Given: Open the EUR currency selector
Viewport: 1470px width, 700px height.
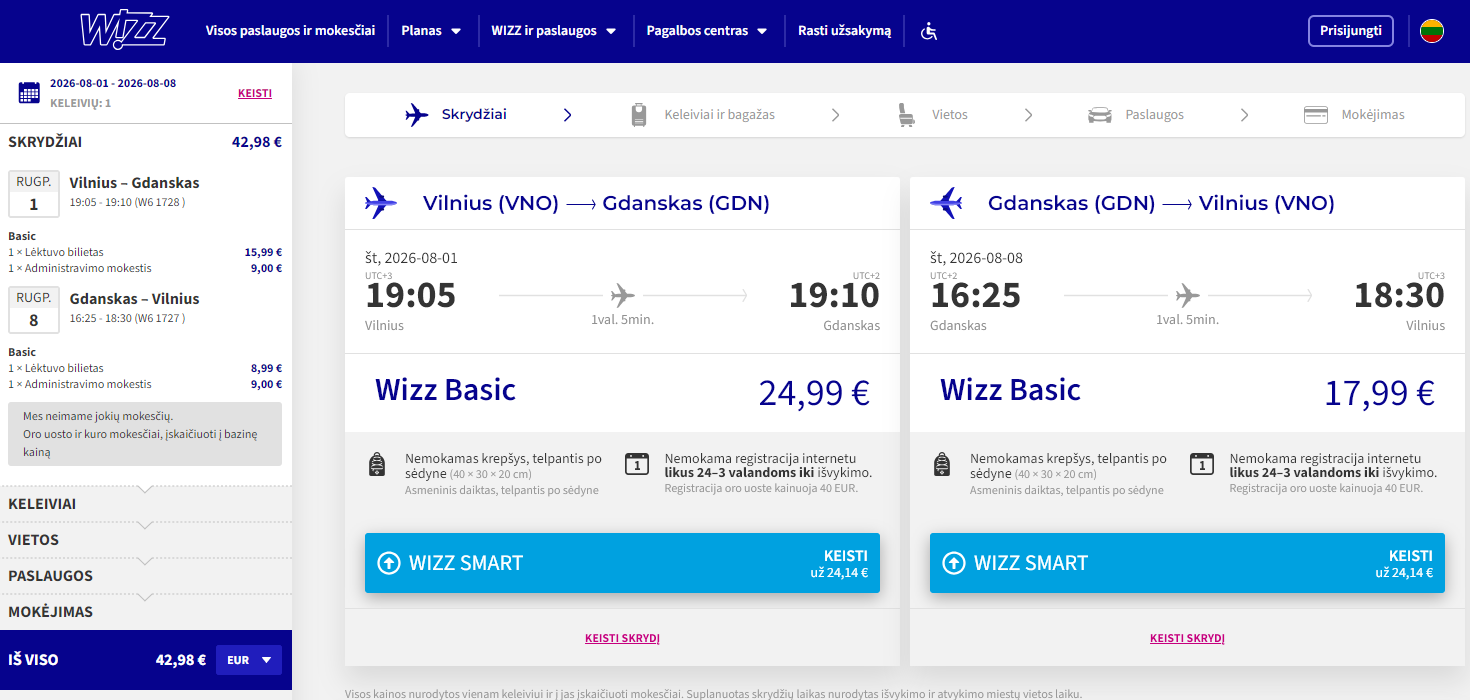Looking at the screenshot, I should [x=249, y=660].
